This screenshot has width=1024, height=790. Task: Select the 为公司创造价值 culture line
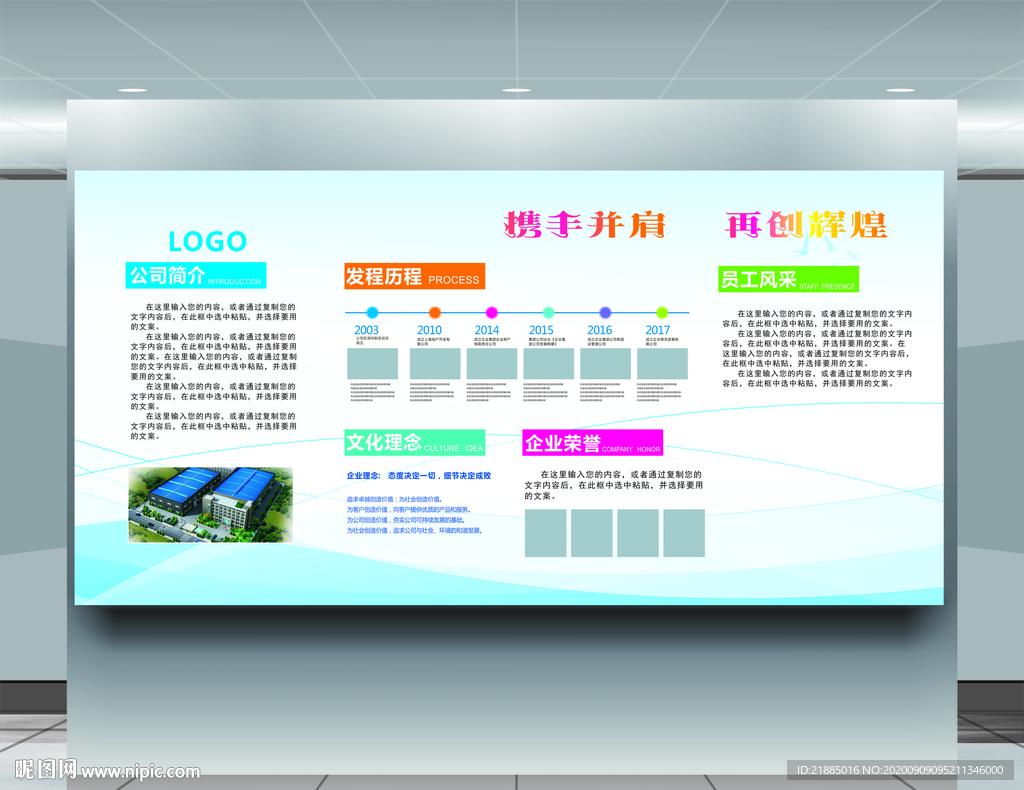406,520
